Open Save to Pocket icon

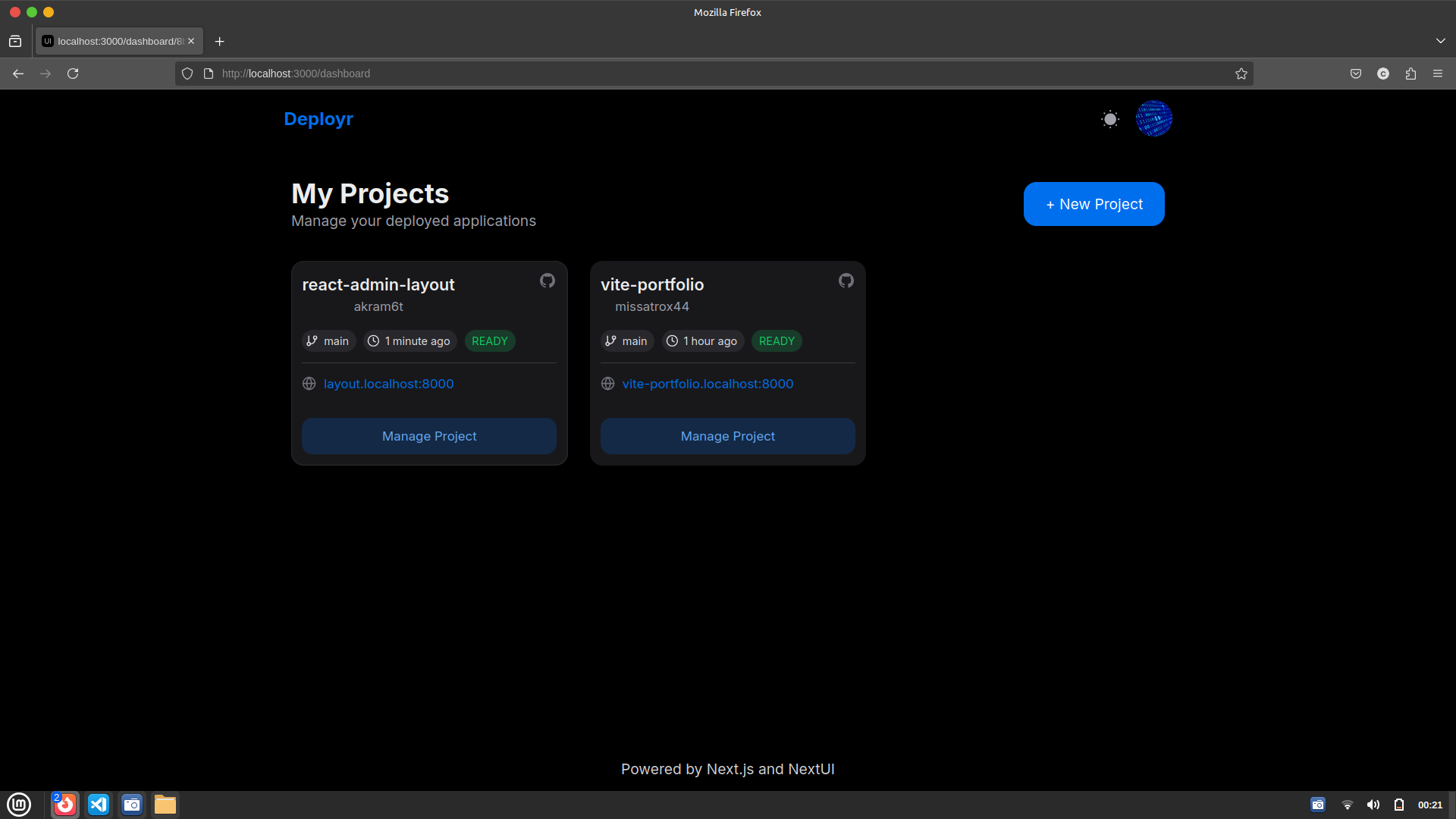point(1355,74)
